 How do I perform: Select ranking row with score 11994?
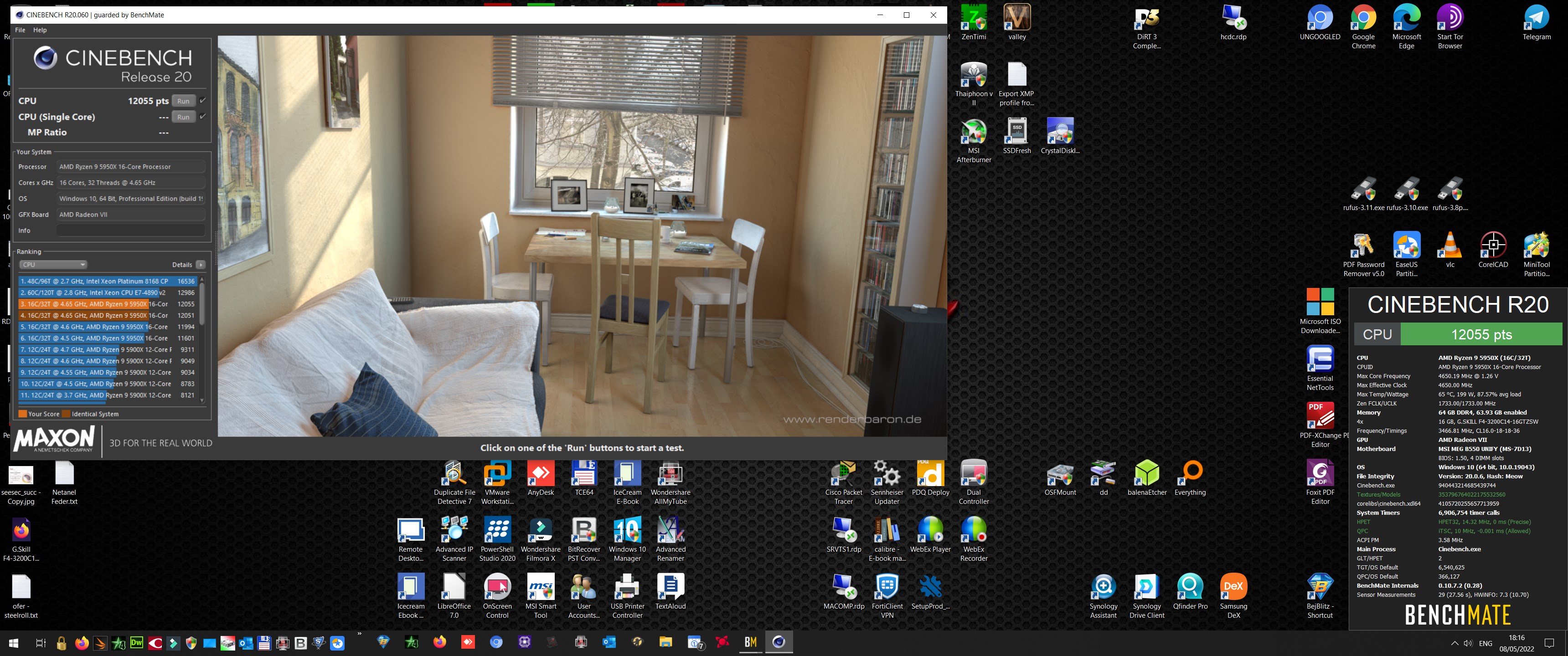pos(107,327)
